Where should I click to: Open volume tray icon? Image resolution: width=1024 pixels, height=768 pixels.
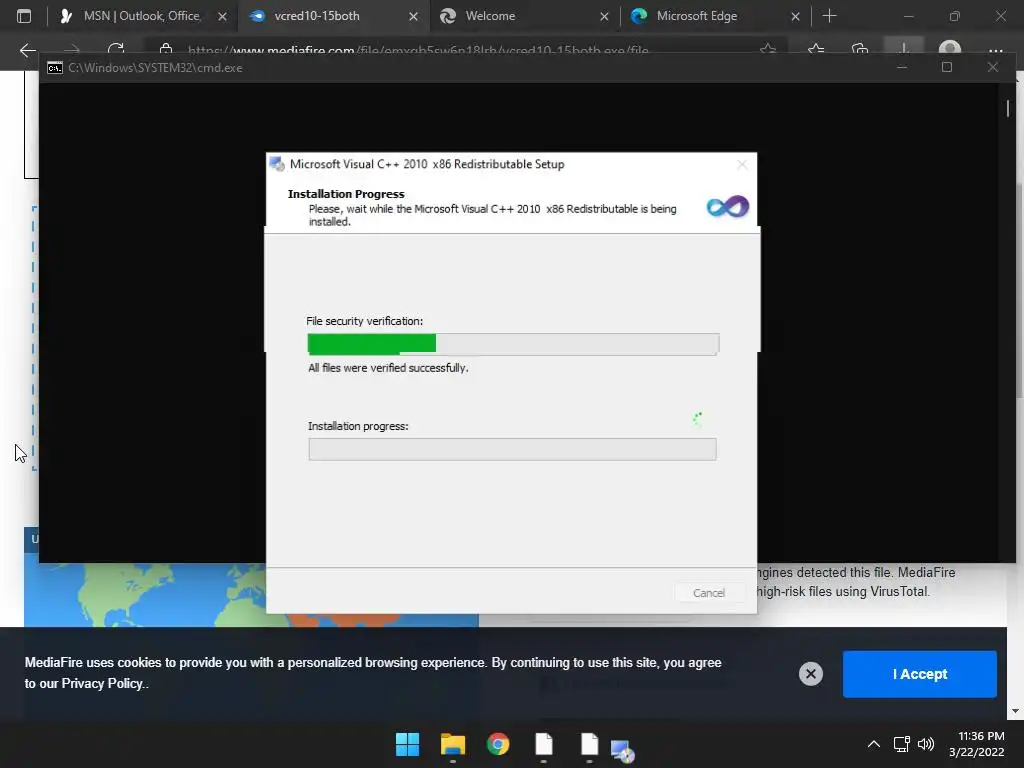[925, 744]
